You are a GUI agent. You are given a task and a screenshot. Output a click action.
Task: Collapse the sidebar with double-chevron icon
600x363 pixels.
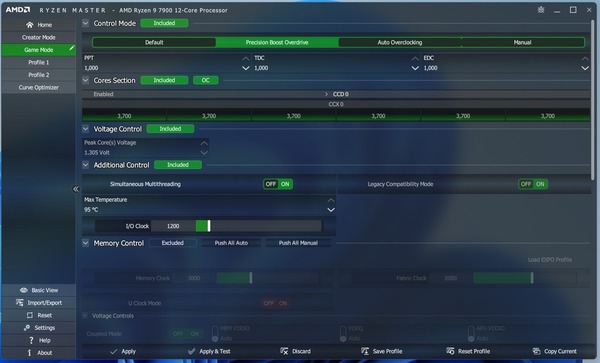tap(75, 189)
